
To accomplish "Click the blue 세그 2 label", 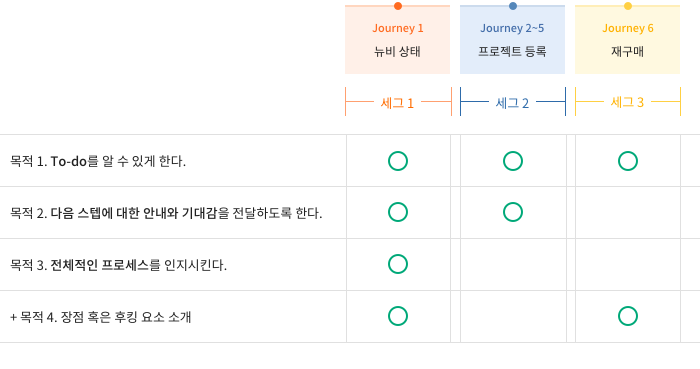I will pos(512,103).
